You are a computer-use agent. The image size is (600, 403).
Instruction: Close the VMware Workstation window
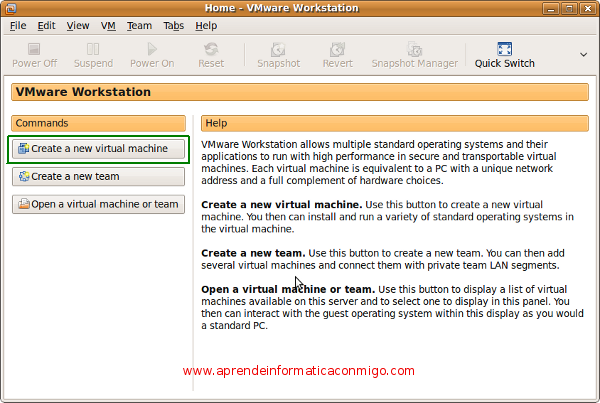pos(587,8)
